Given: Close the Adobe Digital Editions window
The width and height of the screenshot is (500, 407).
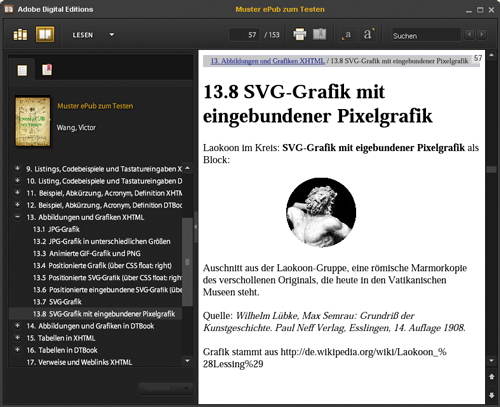Looking at the screenshot, I should 491,10.
